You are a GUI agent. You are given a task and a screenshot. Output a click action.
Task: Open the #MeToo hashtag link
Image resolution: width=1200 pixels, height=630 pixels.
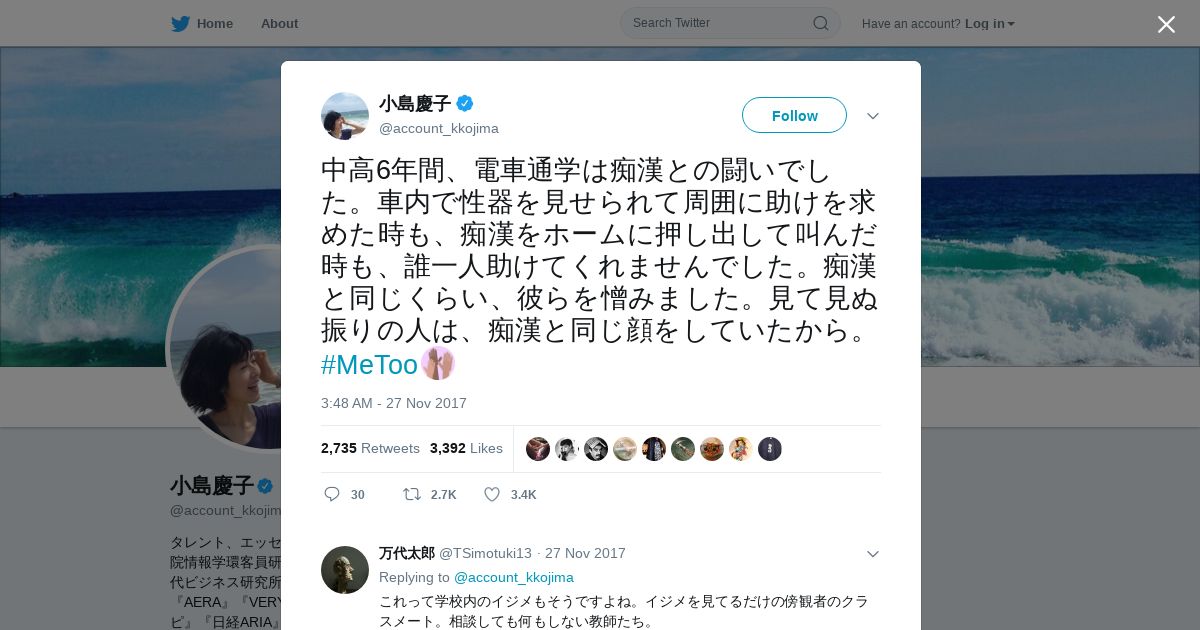(369, 365)
